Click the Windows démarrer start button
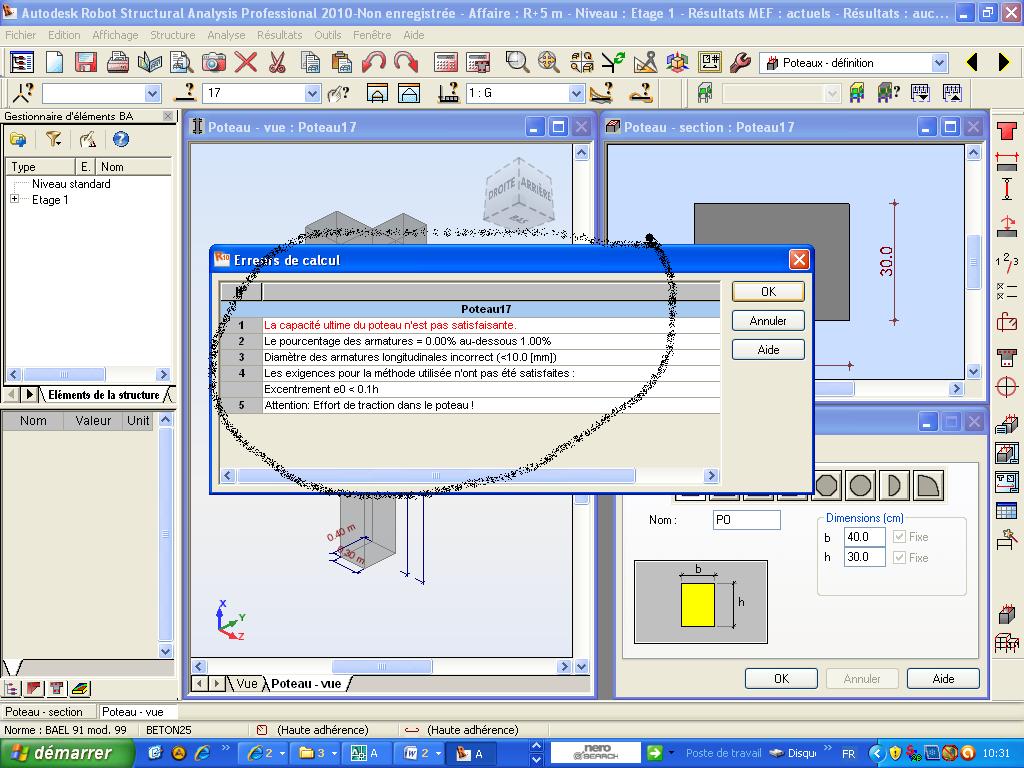This screenshot has height=768, width=1024. tap(67, 753)
